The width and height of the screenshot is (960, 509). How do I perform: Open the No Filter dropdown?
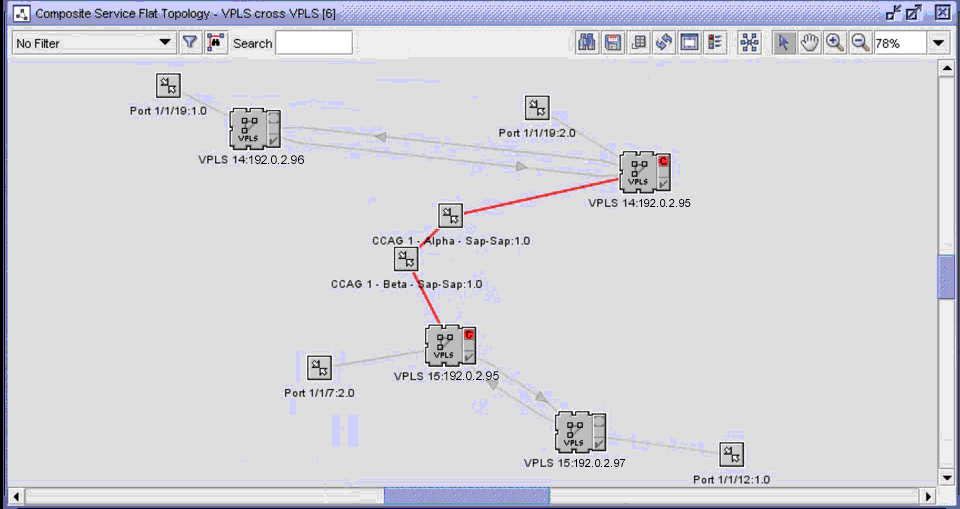pyautogui.click(x=94, y=43)
